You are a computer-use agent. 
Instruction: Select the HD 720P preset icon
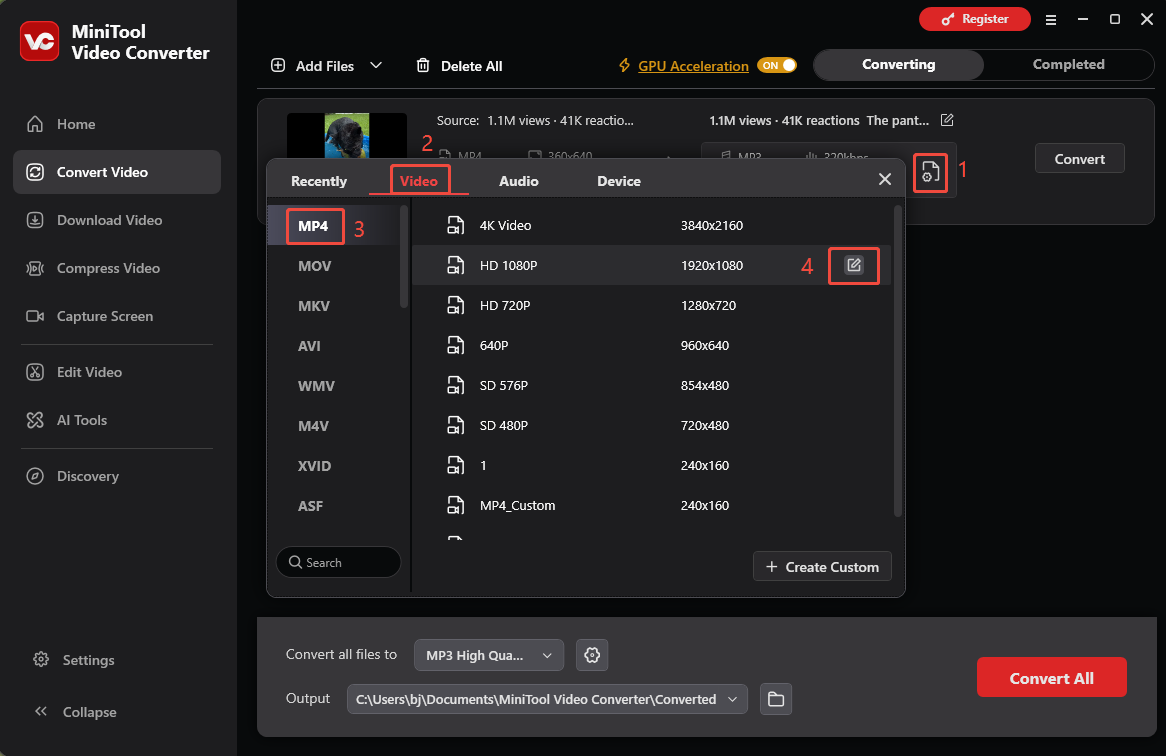coord(455,306)
